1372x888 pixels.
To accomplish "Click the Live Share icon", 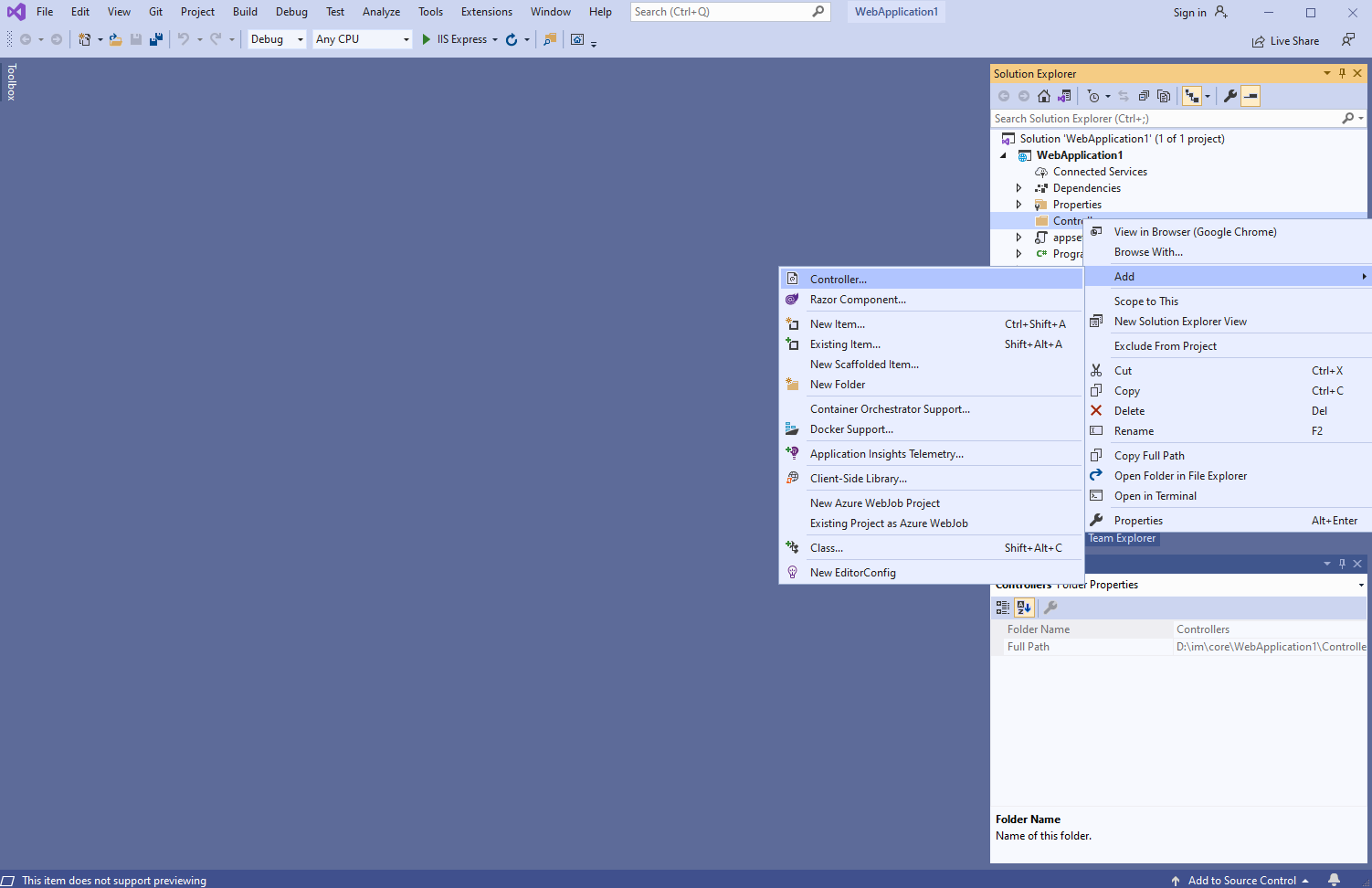I will pyautogui.click(x=1259, y=41).
